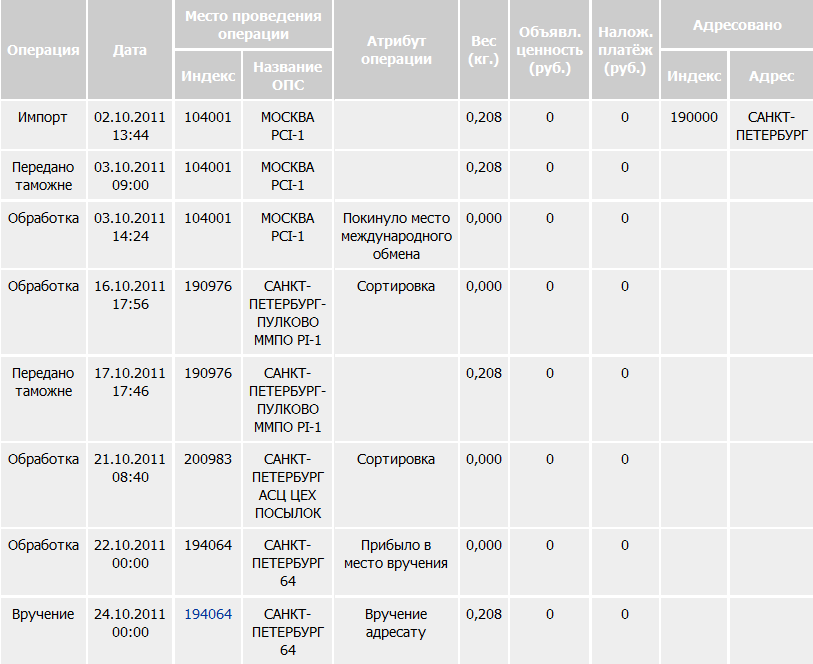Open the blue 194064 index link
Image resolution: width=813 pixels, height=664 pixels.
208,614
